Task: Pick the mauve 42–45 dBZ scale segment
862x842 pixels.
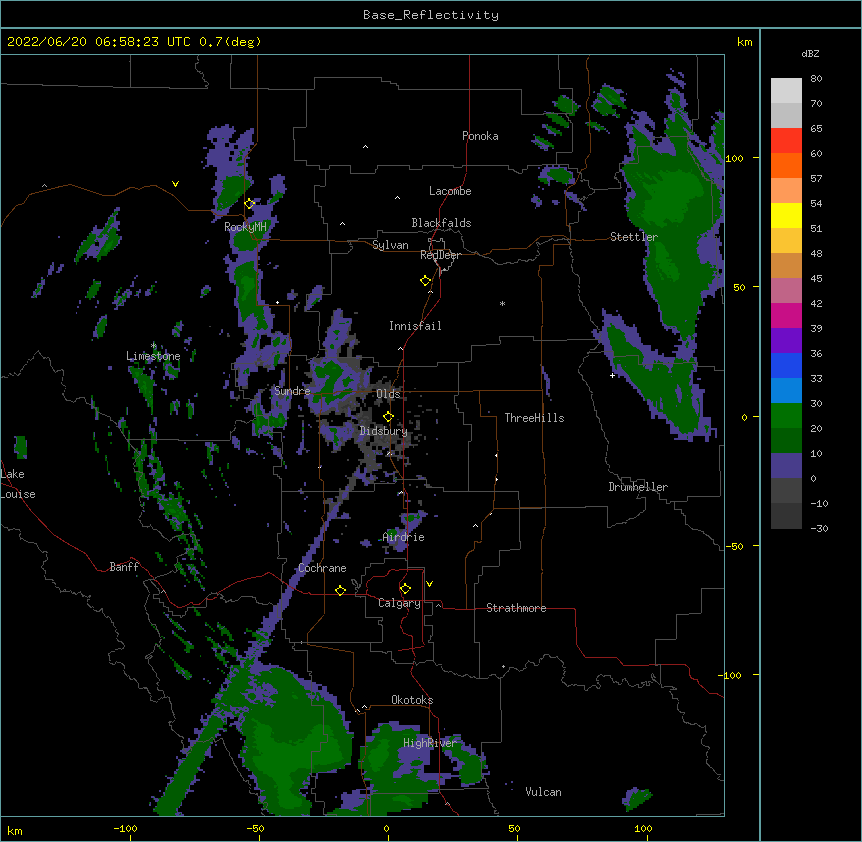Action: [x=786, y=291]
